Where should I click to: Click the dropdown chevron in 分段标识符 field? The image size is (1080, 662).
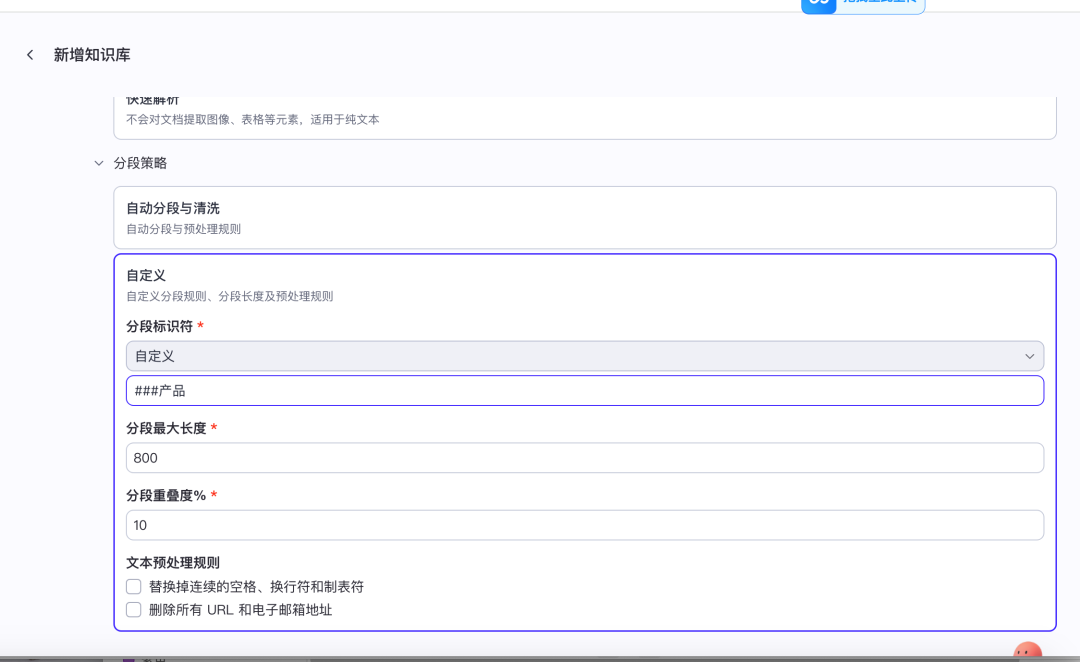click(1029, 356)
